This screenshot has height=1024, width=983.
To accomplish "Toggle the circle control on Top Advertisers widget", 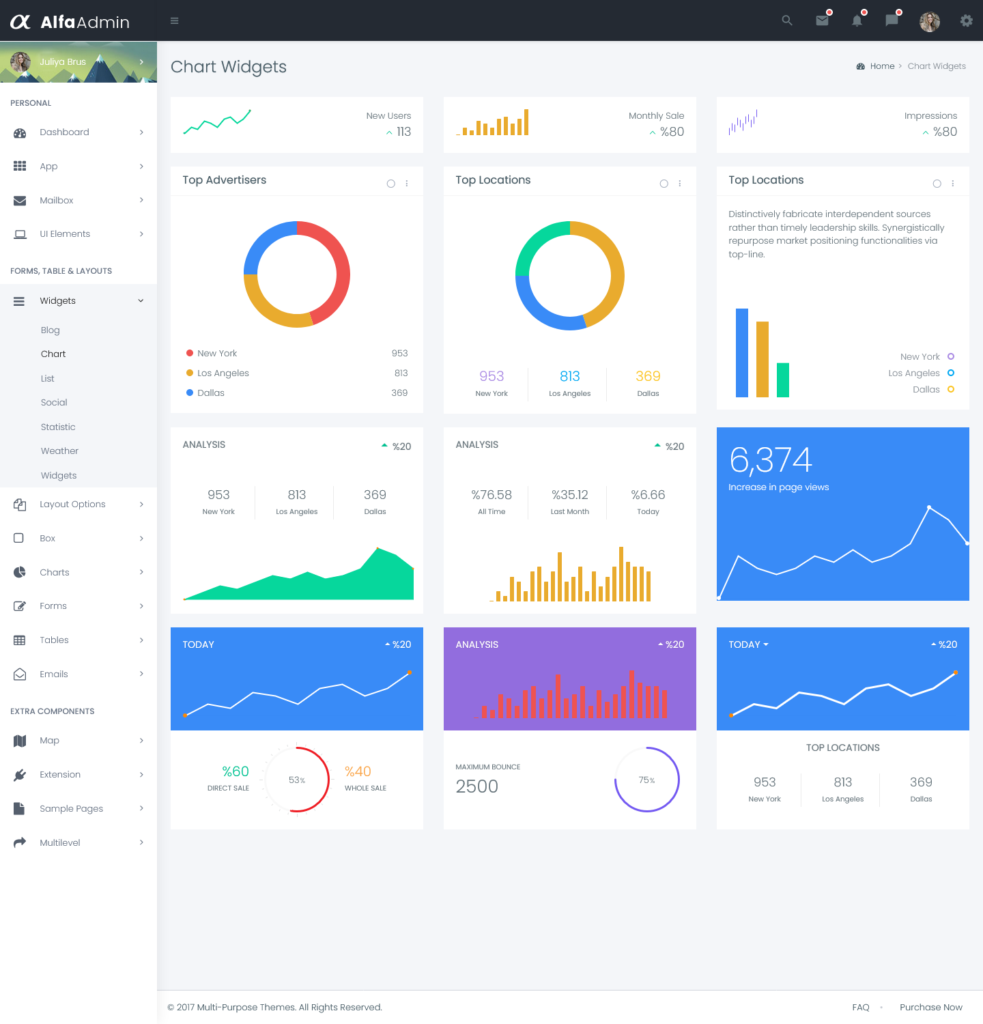I will tap(391, 183).
